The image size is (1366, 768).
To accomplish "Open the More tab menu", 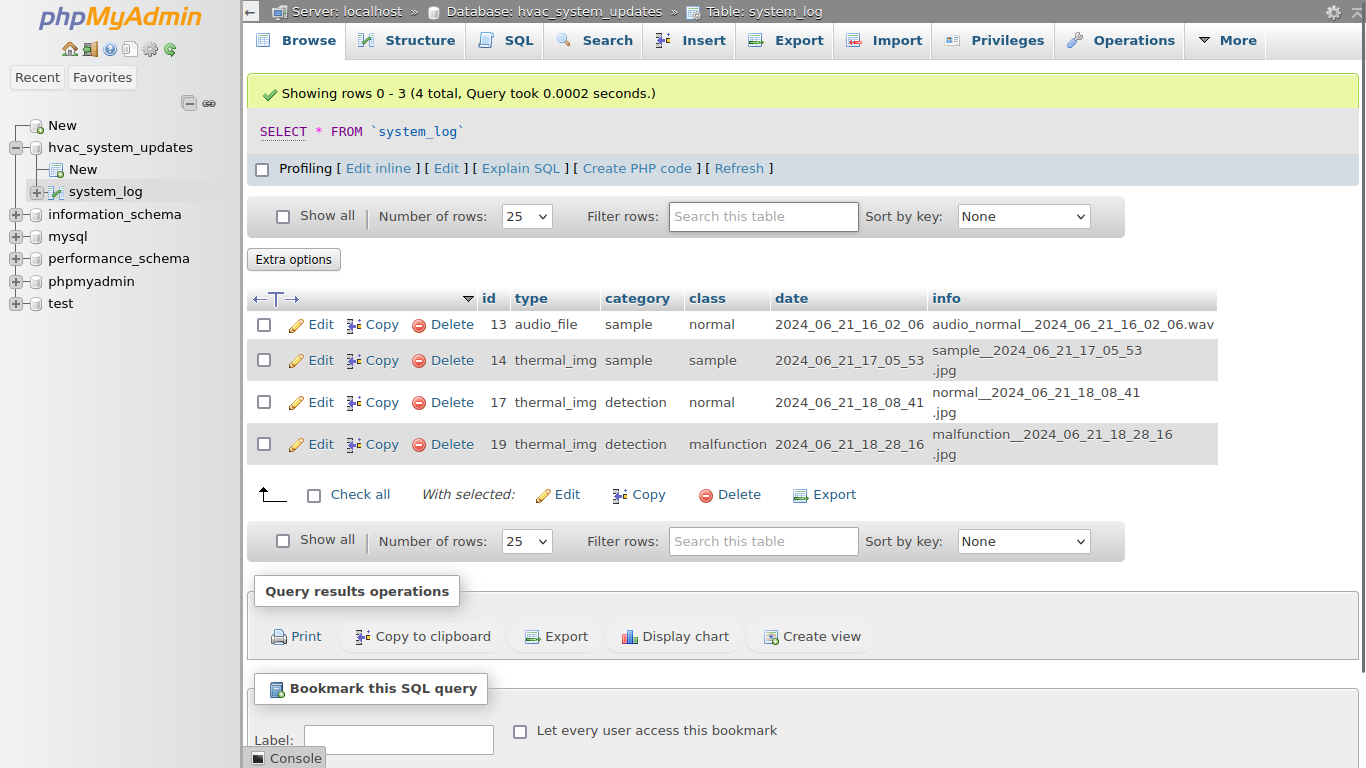I will point(1226,41).
